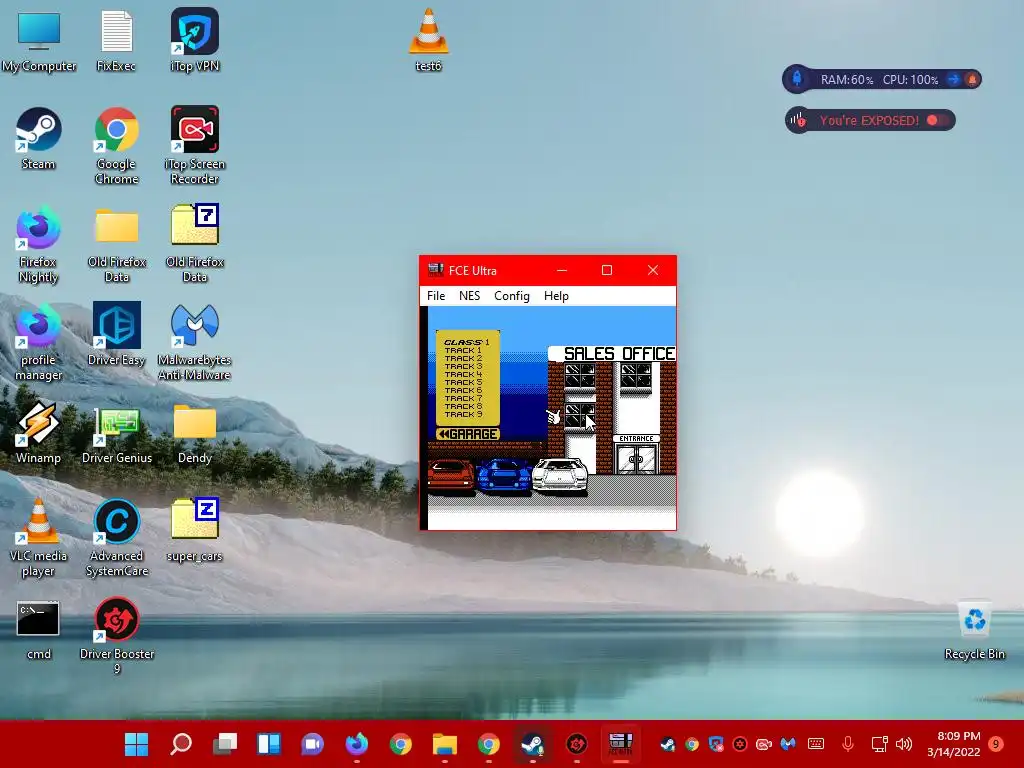
Task: Select the Old Firefox Data folder
Action: click(x=116, y=244)
